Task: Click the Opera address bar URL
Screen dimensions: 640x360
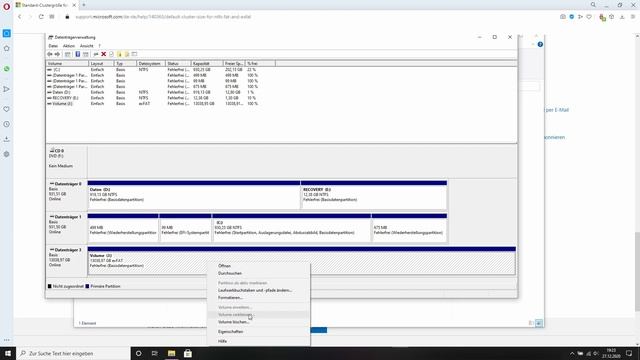Action: click(163, 17)
